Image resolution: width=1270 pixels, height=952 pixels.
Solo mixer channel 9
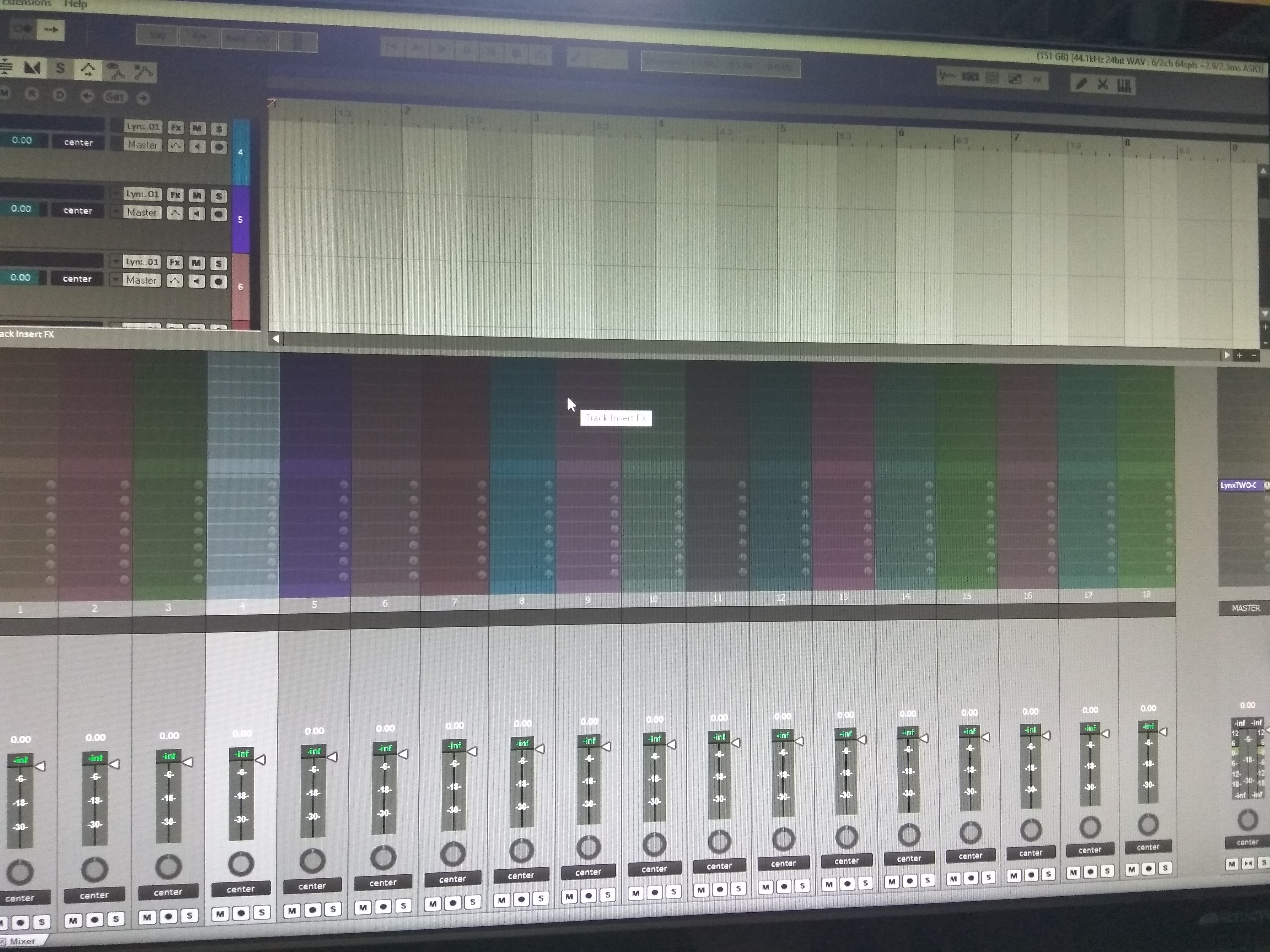607,895
